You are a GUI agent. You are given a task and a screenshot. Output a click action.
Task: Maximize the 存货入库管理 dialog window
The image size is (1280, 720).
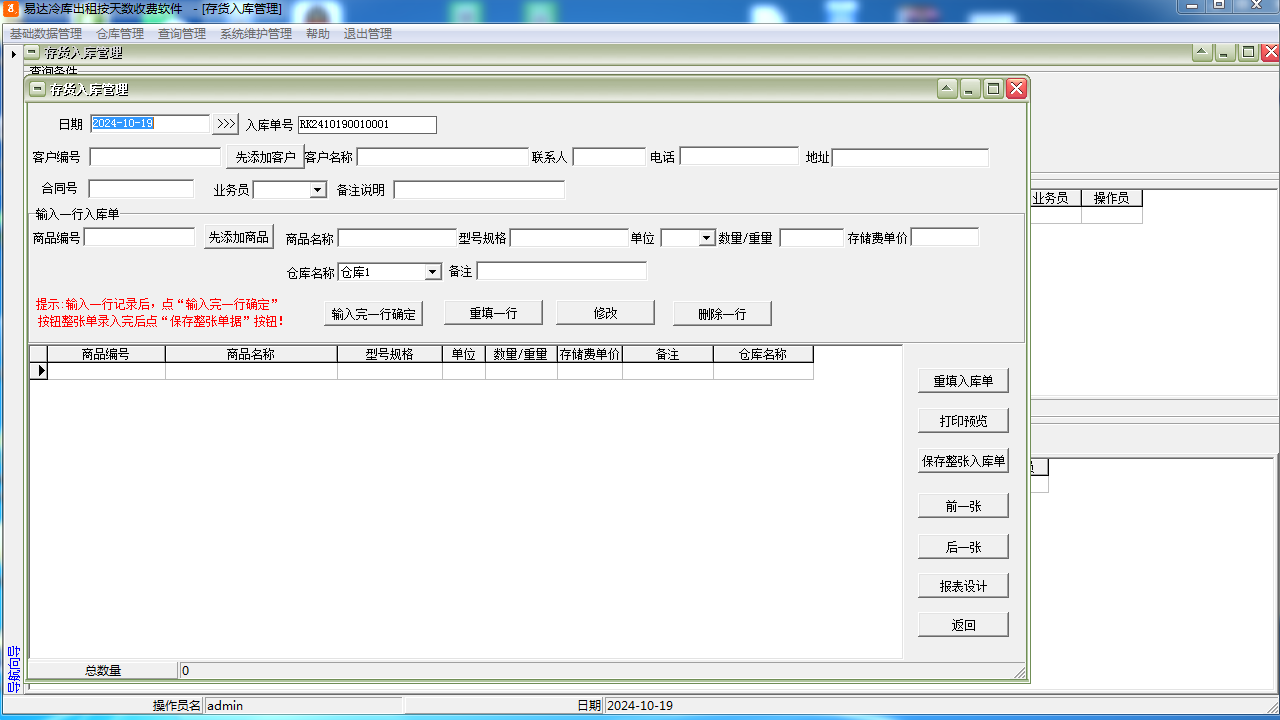pyautogui.click(x=993, y=89)
